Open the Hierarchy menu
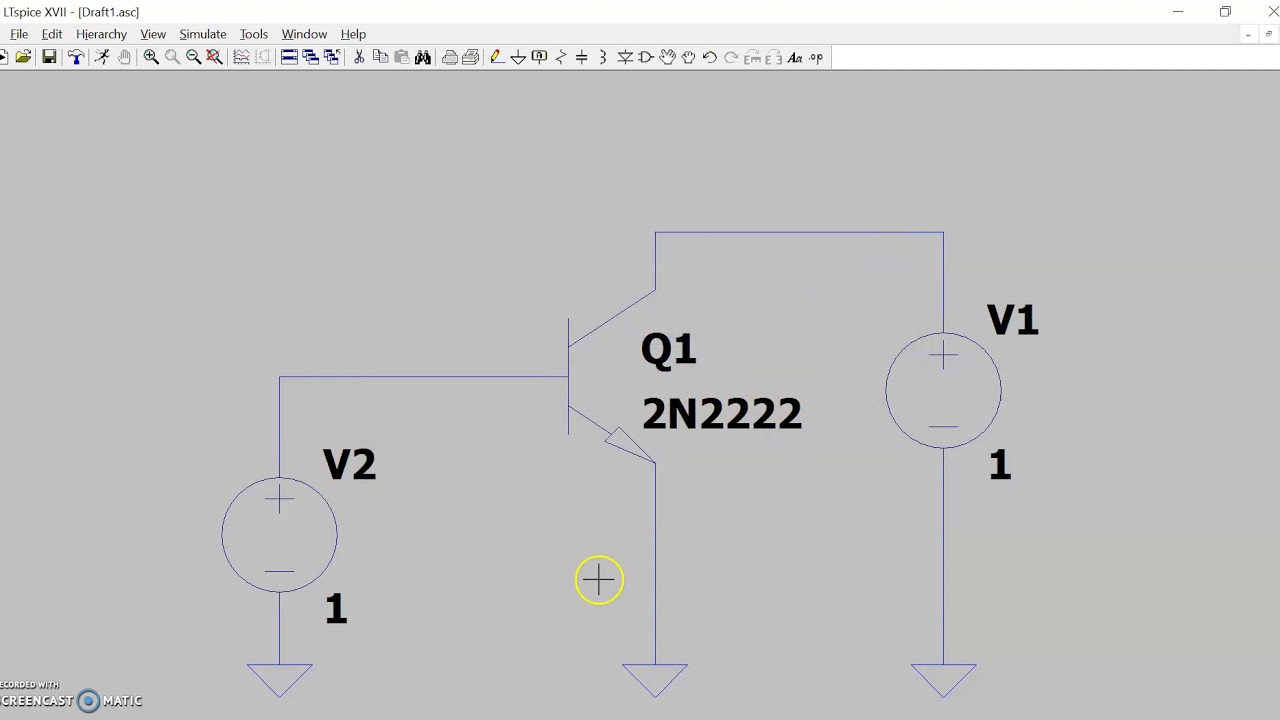The image size is (1280, 720). coord(101,34)
